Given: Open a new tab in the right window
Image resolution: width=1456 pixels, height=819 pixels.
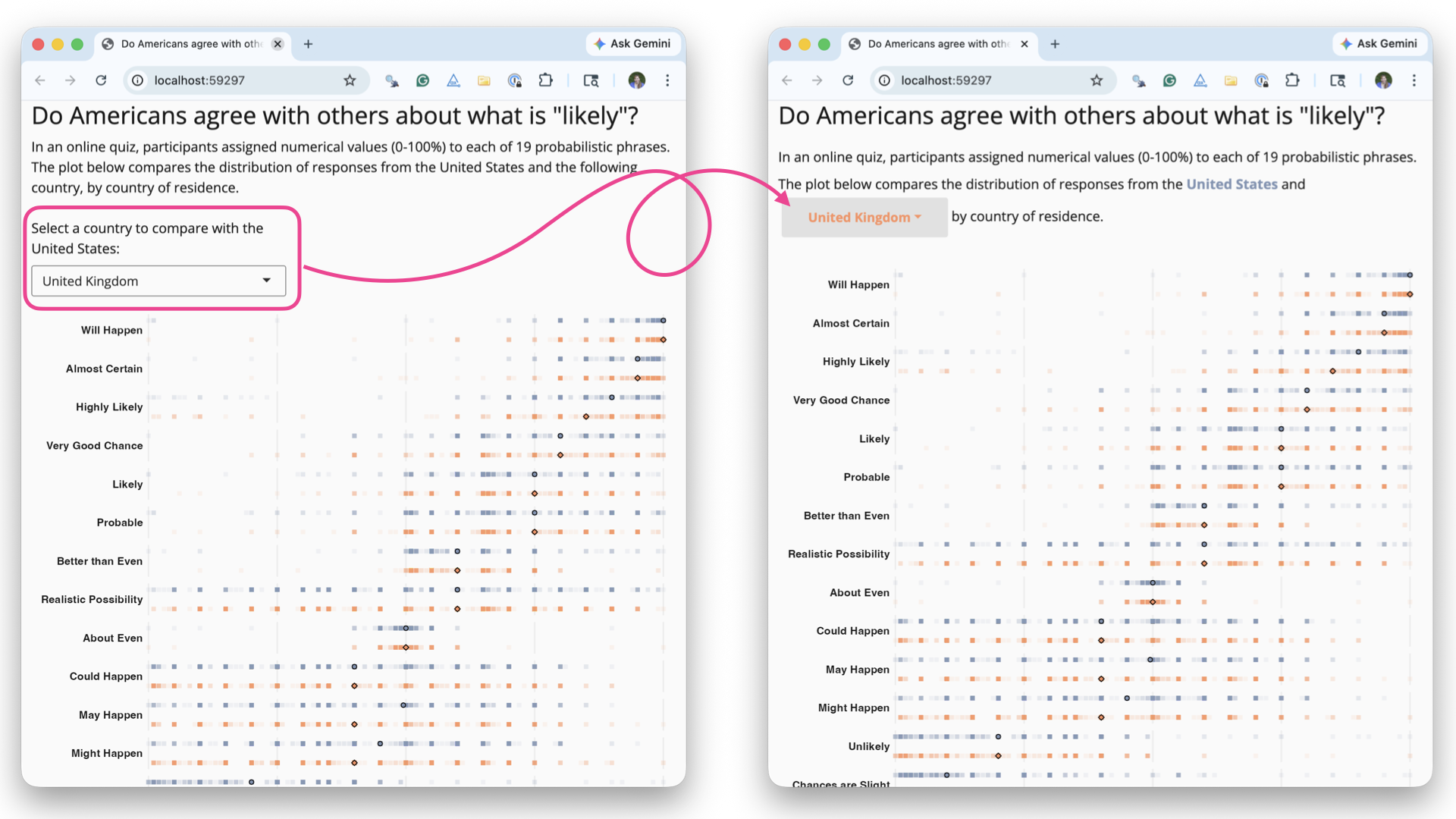Looking at the screenshot, I should 1055,44.
